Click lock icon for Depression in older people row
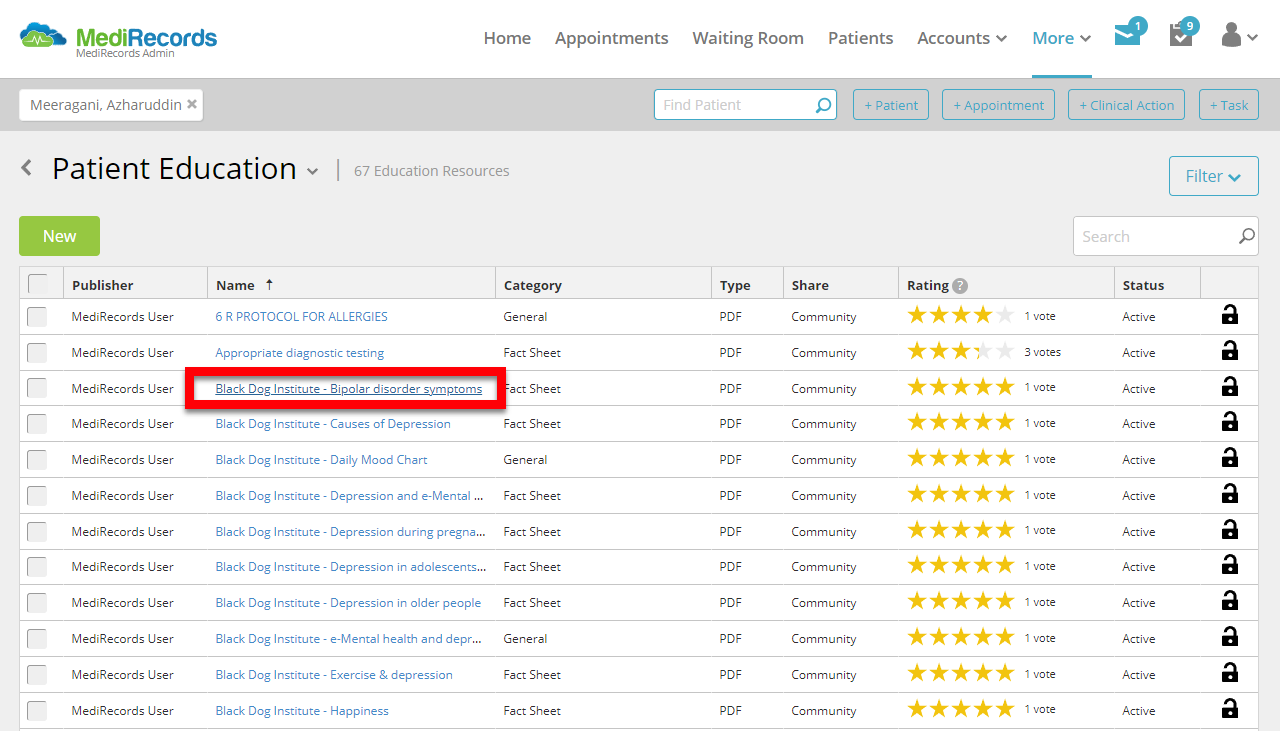Viewport: 1280px width, 731px height. (x=1230, y=601)
